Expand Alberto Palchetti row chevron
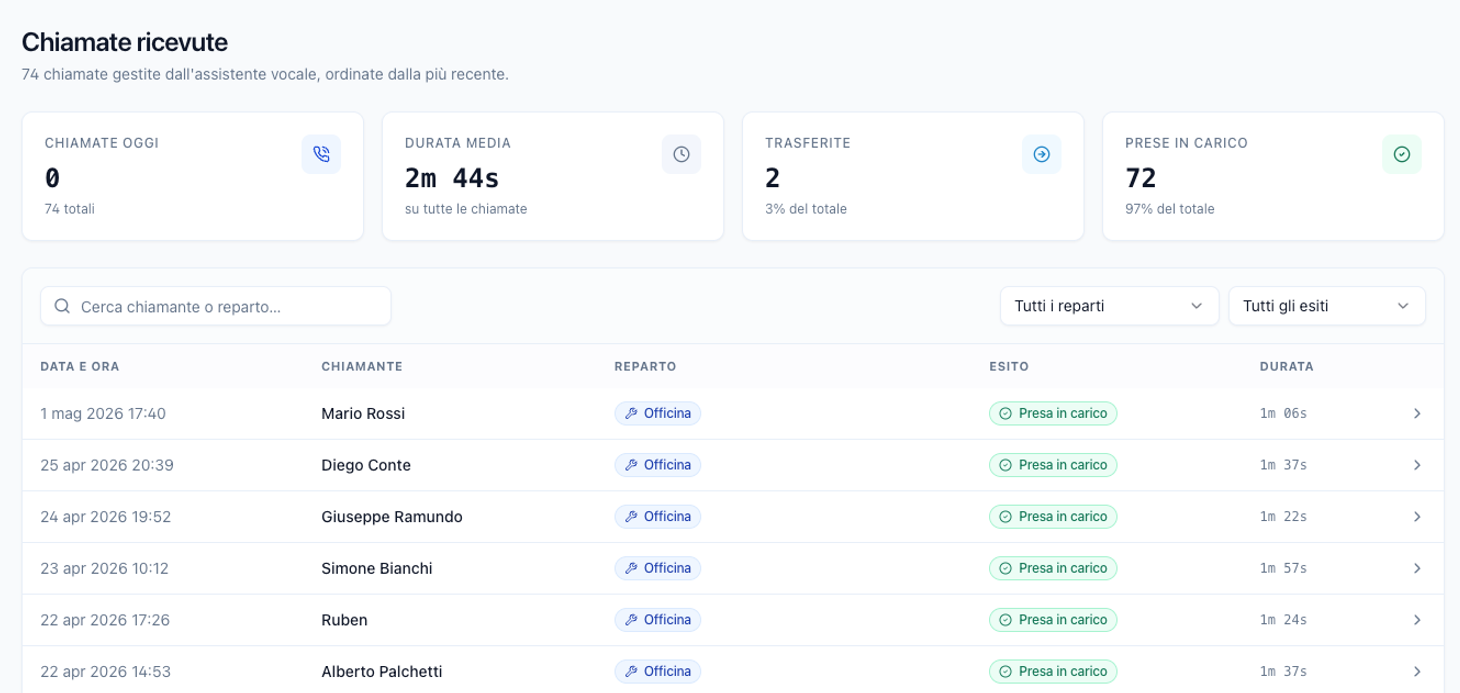 (x=1417, y=672)
